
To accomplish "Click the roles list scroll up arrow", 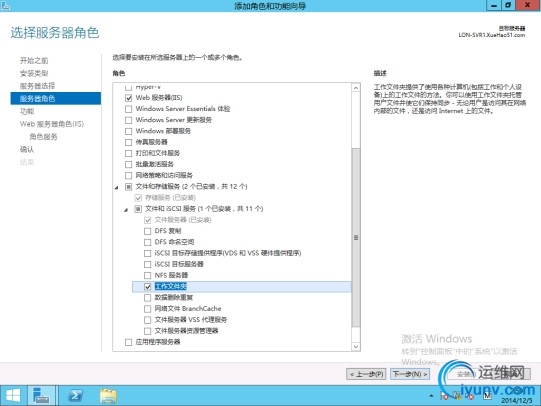I will coord(356,88).
